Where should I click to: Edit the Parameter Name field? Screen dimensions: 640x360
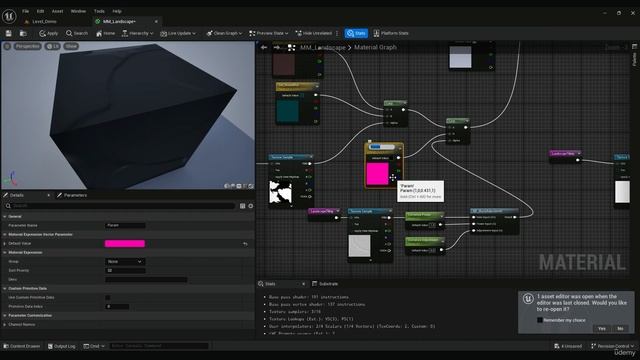pos(125,225)
